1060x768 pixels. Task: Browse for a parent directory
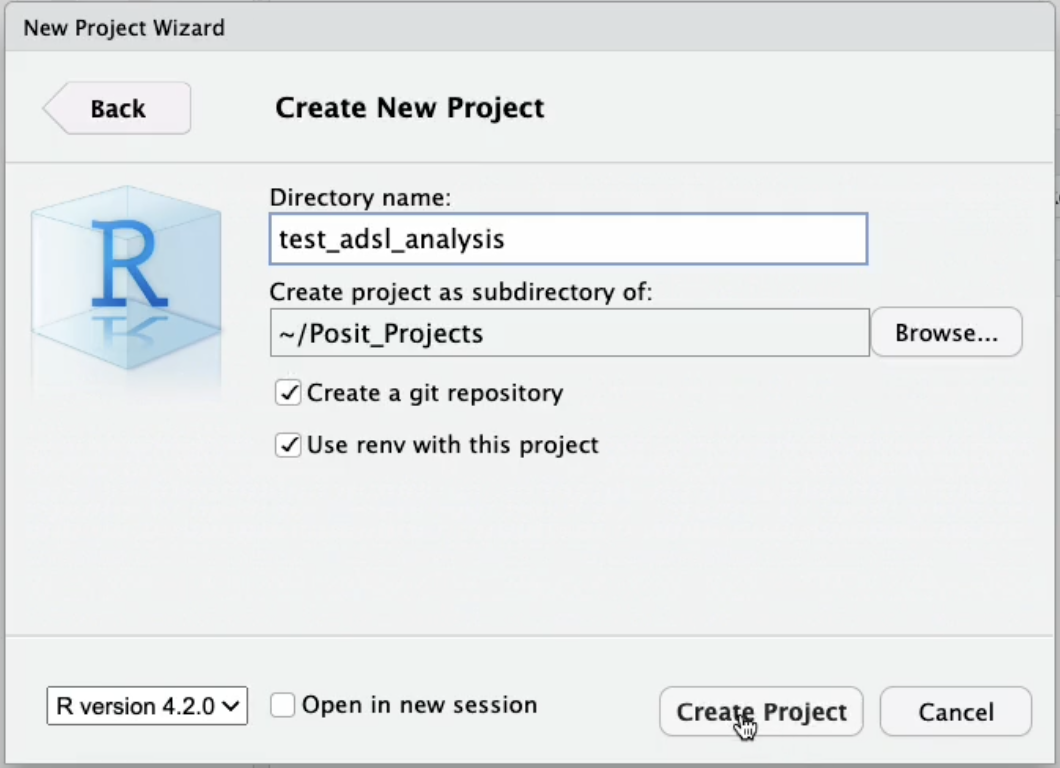(x=945, y=331)
